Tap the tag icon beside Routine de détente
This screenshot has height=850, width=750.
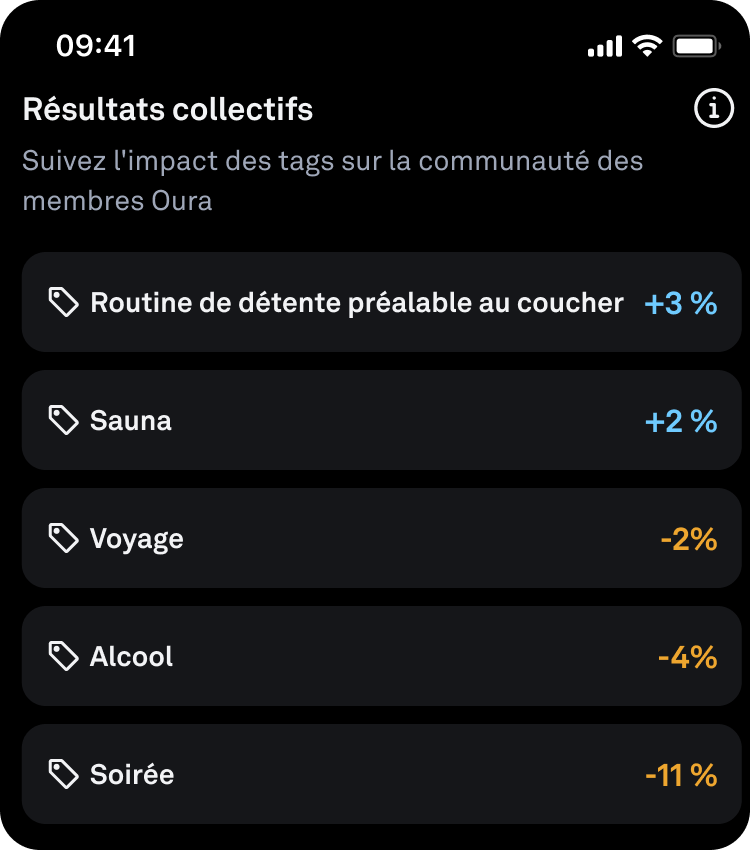[x=63, y=303]
